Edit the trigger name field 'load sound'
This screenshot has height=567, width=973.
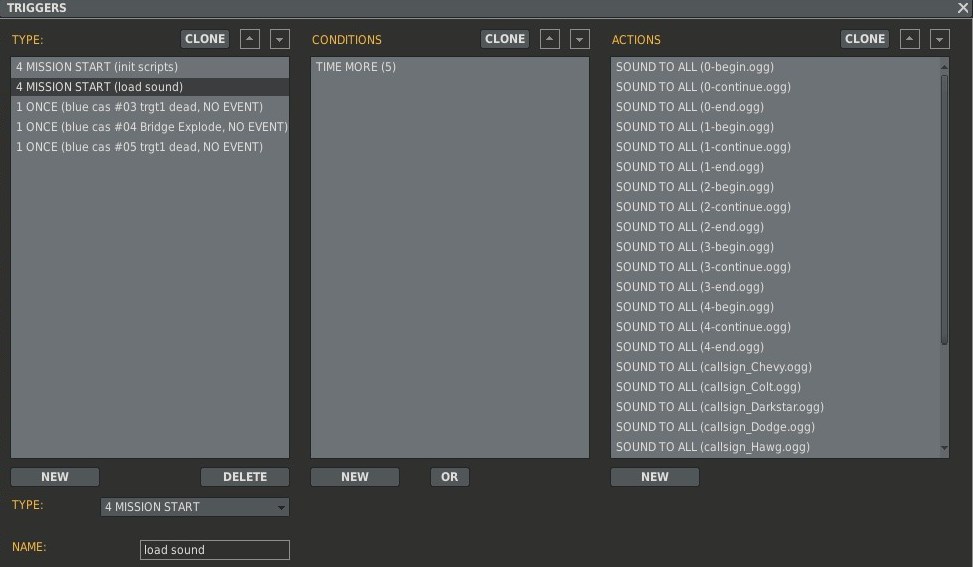215,550
